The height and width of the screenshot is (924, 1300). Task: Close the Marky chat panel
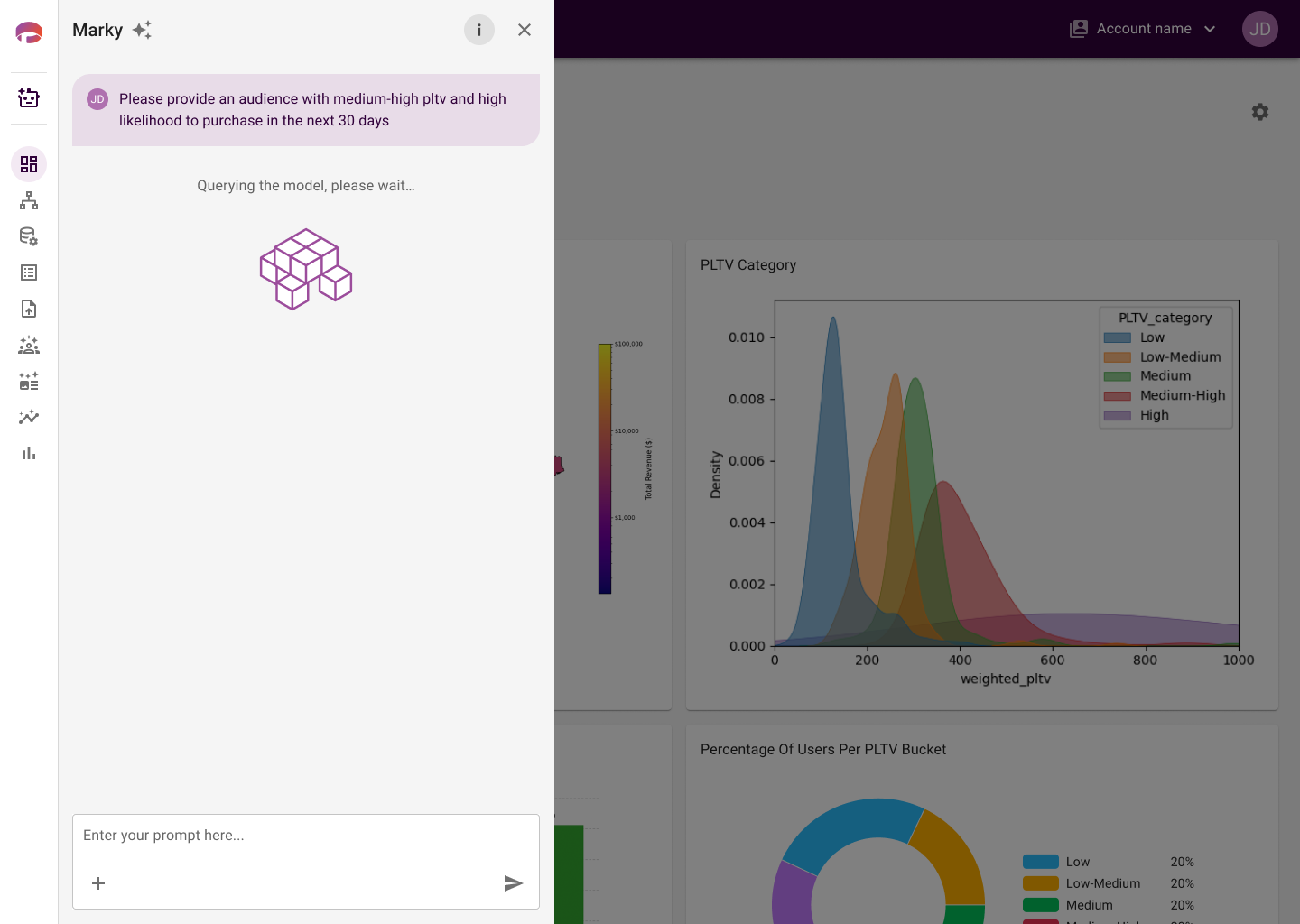(525, 30)
